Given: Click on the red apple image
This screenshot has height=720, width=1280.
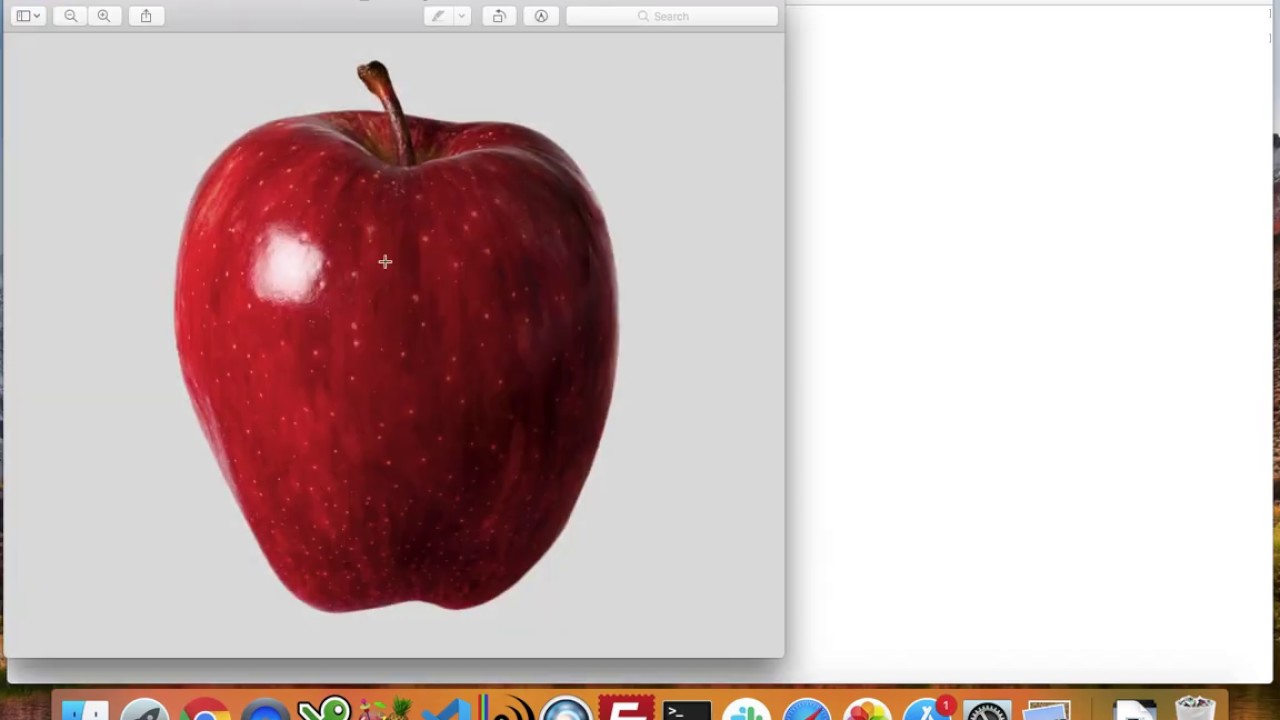Looking at the screenshot, I should [396, 336].
